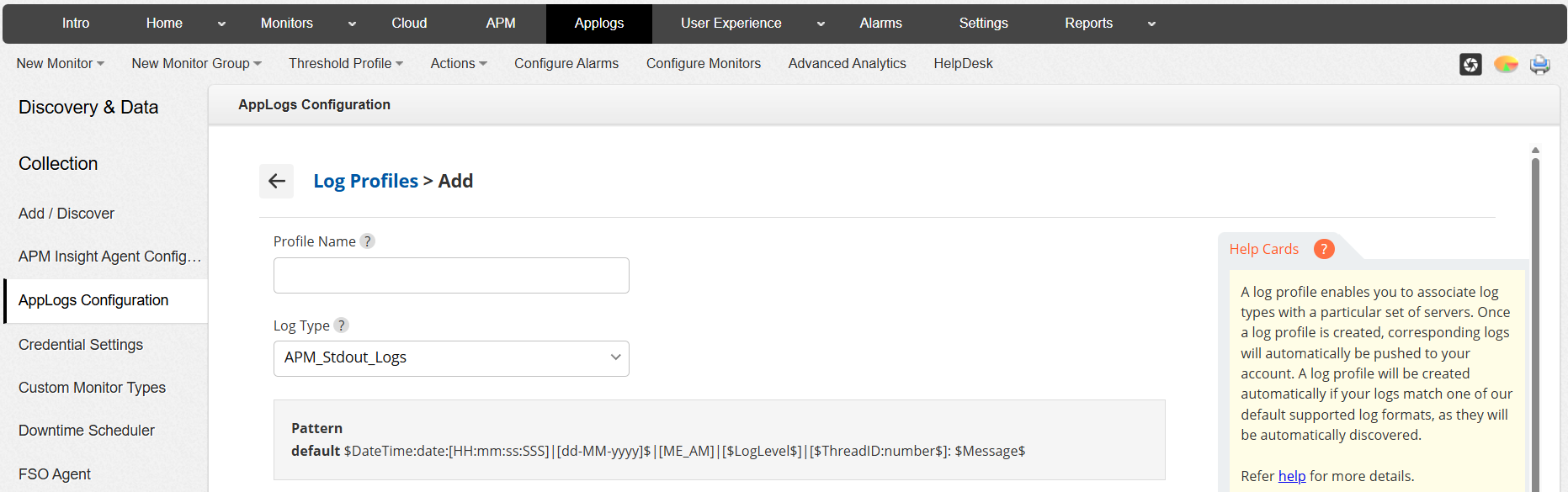Follow the help link in Help Cards
Screen dimensions: 1568x492
click(x=1292, y=476)
